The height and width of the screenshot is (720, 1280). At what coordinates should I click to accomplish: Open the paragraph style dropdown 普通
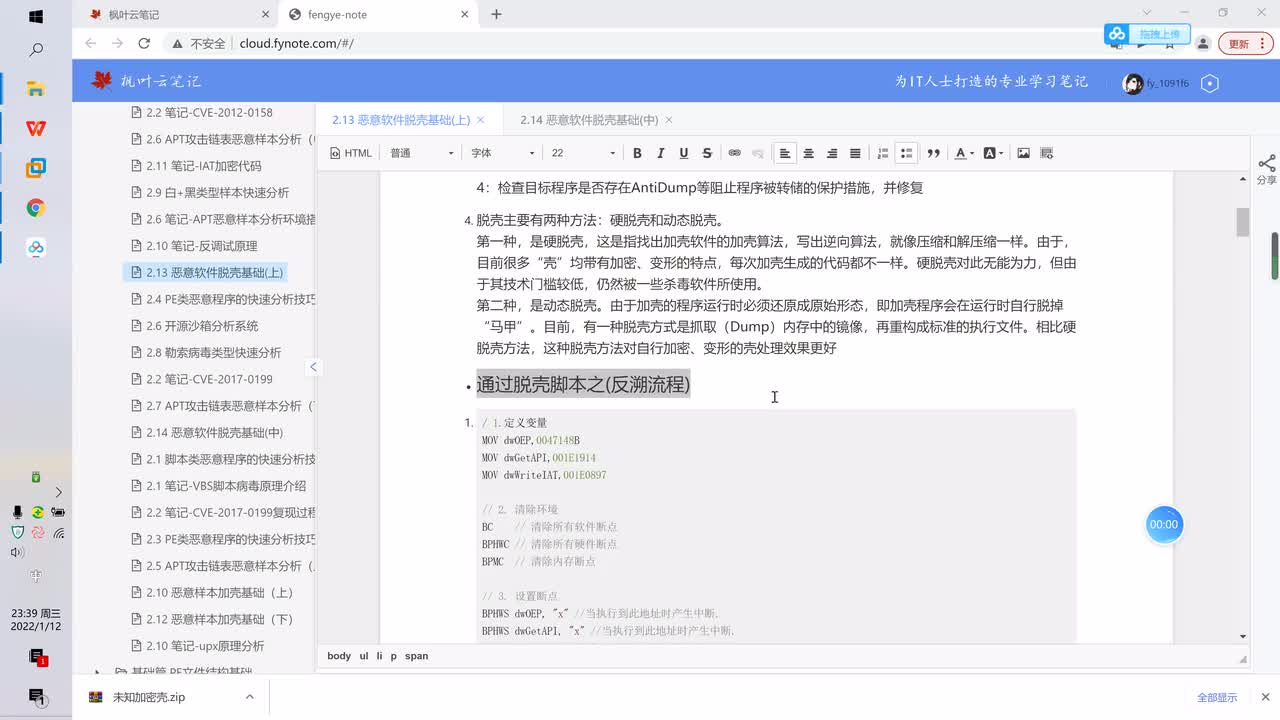(422, 153)
